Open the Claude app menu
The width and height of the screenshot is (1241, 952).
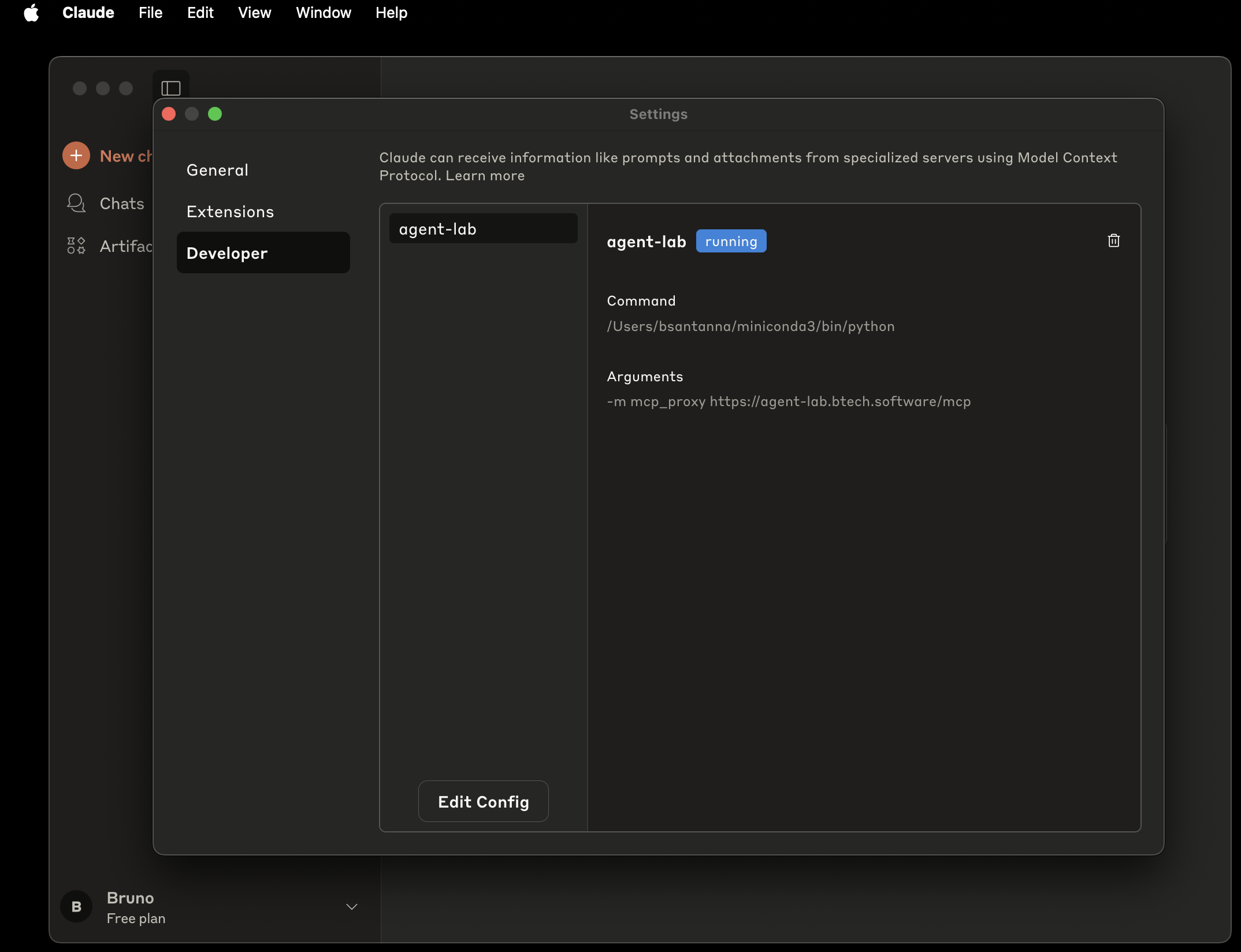[x=88, y=13]
